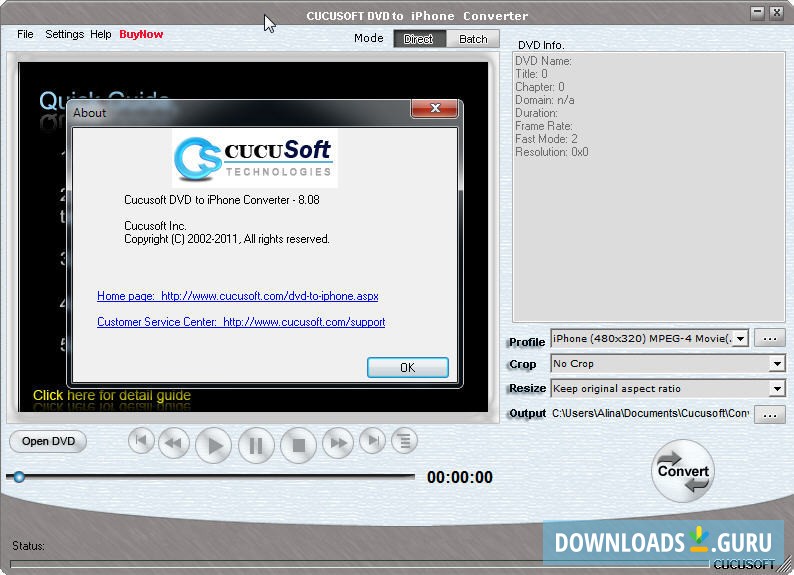Expand the Crop dropdown
The image size is (794, 575).
click(x=777, y=363)
